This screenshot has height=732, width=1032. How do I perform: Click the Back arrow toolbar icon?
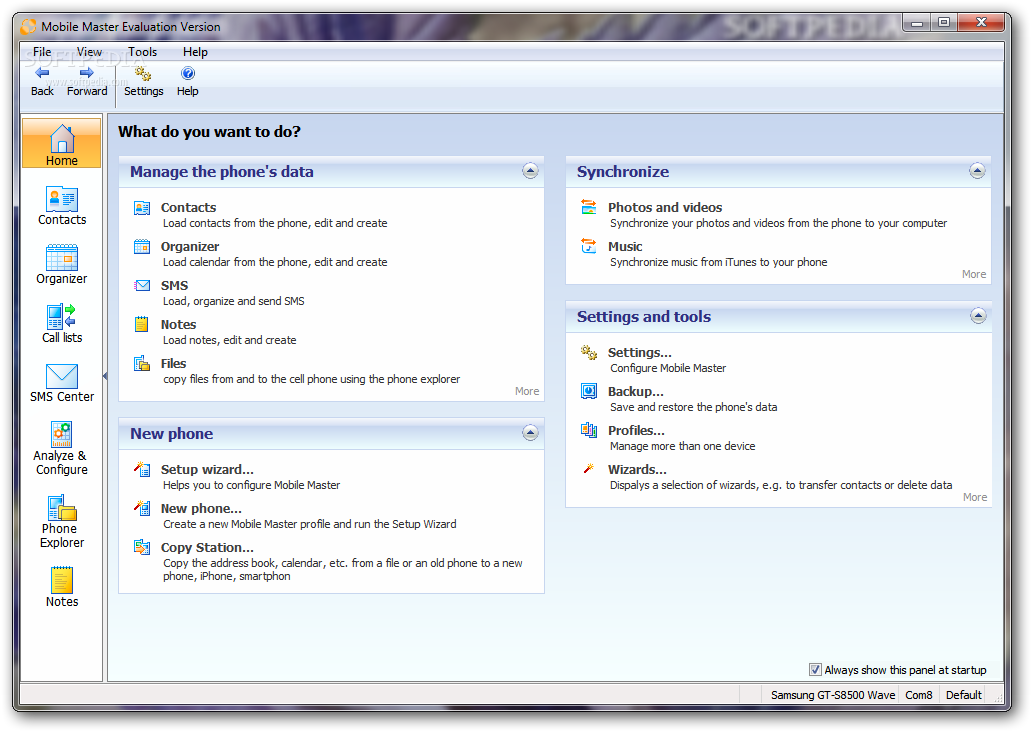(x=42, y=73)
